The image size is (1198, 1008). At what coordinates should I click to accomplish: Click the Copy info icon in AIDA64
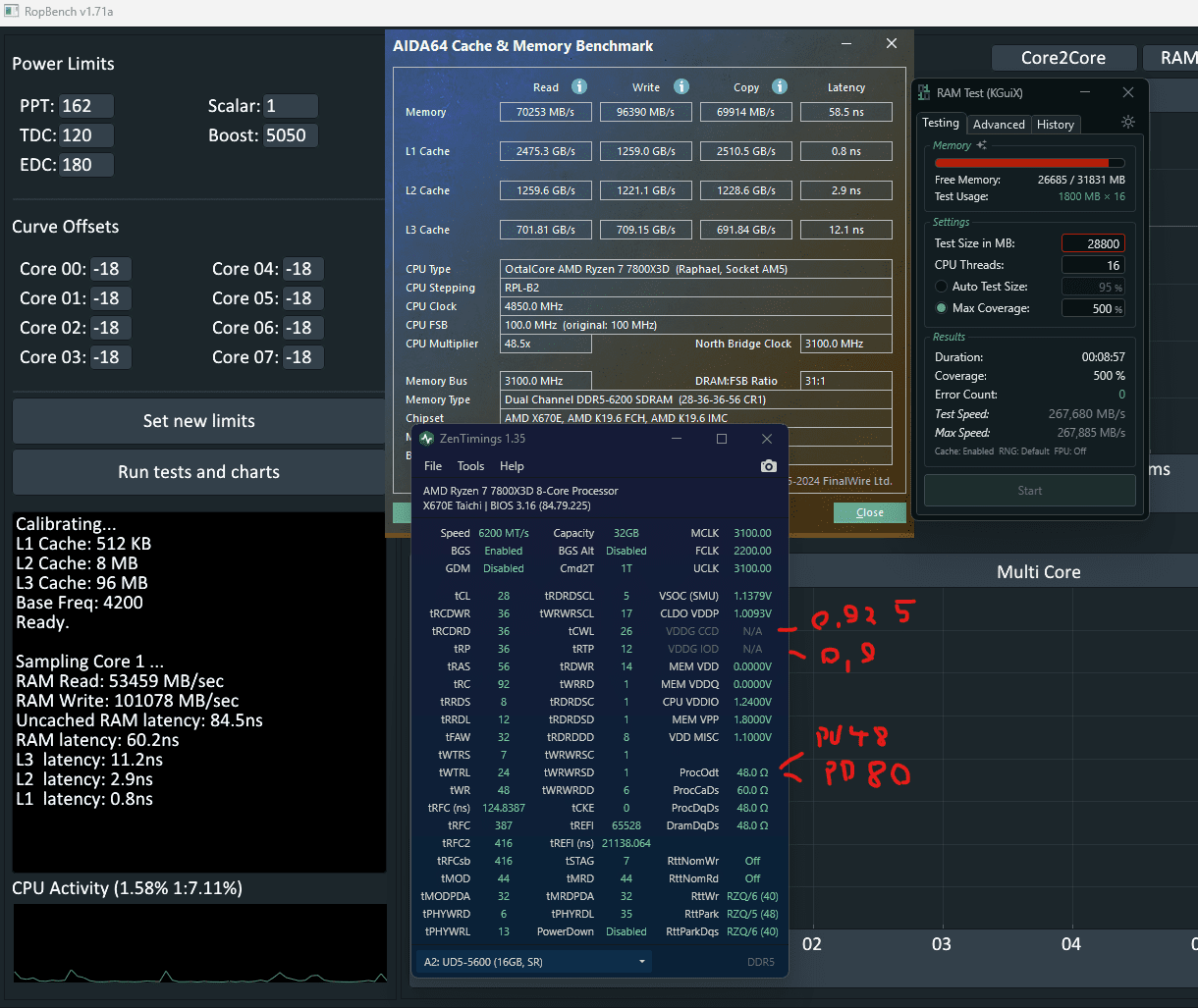coord(780,86)
